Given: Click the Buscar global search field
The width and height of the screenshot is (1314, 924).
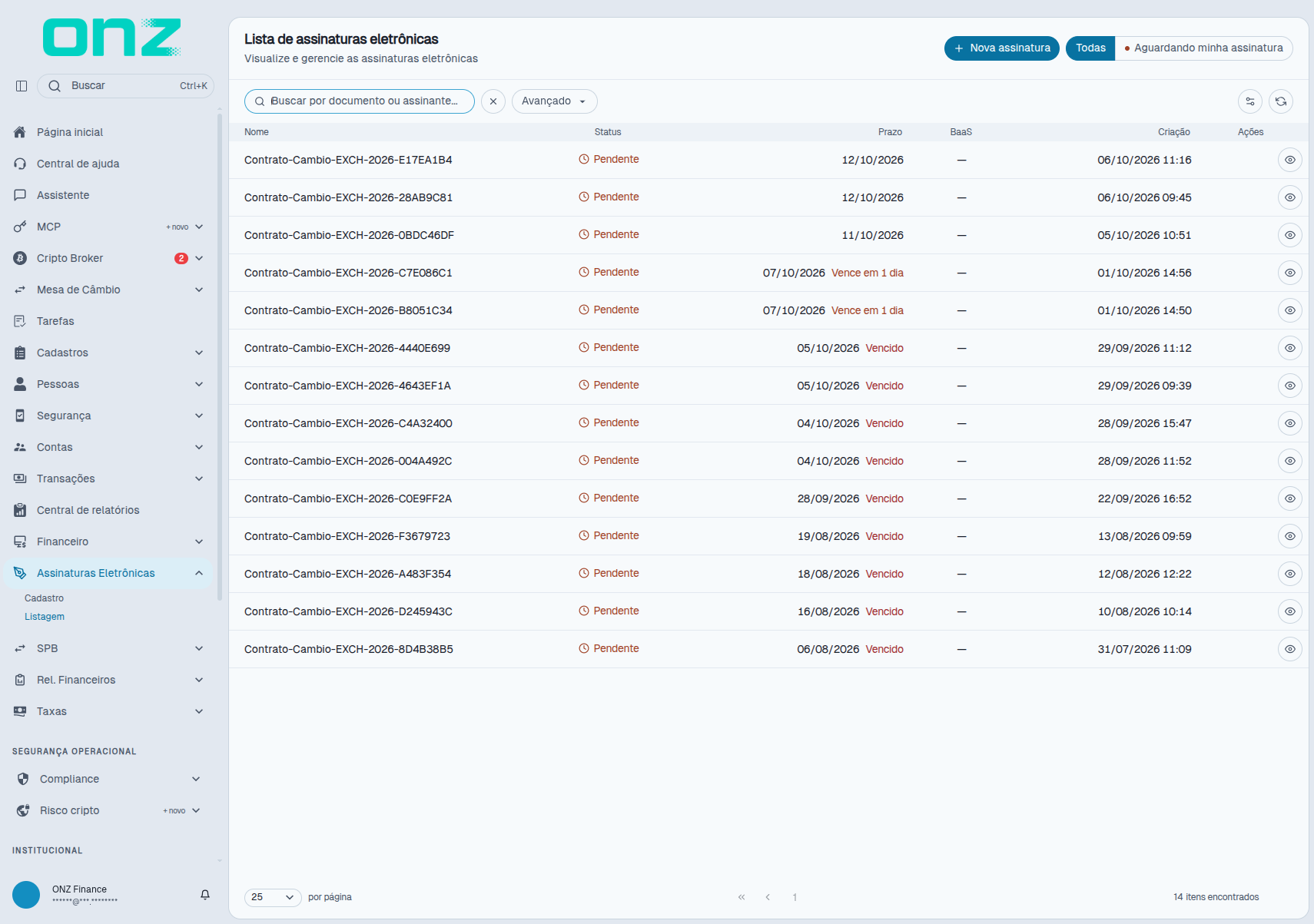Looking at the screenshot, I should (x=125, y=86).
